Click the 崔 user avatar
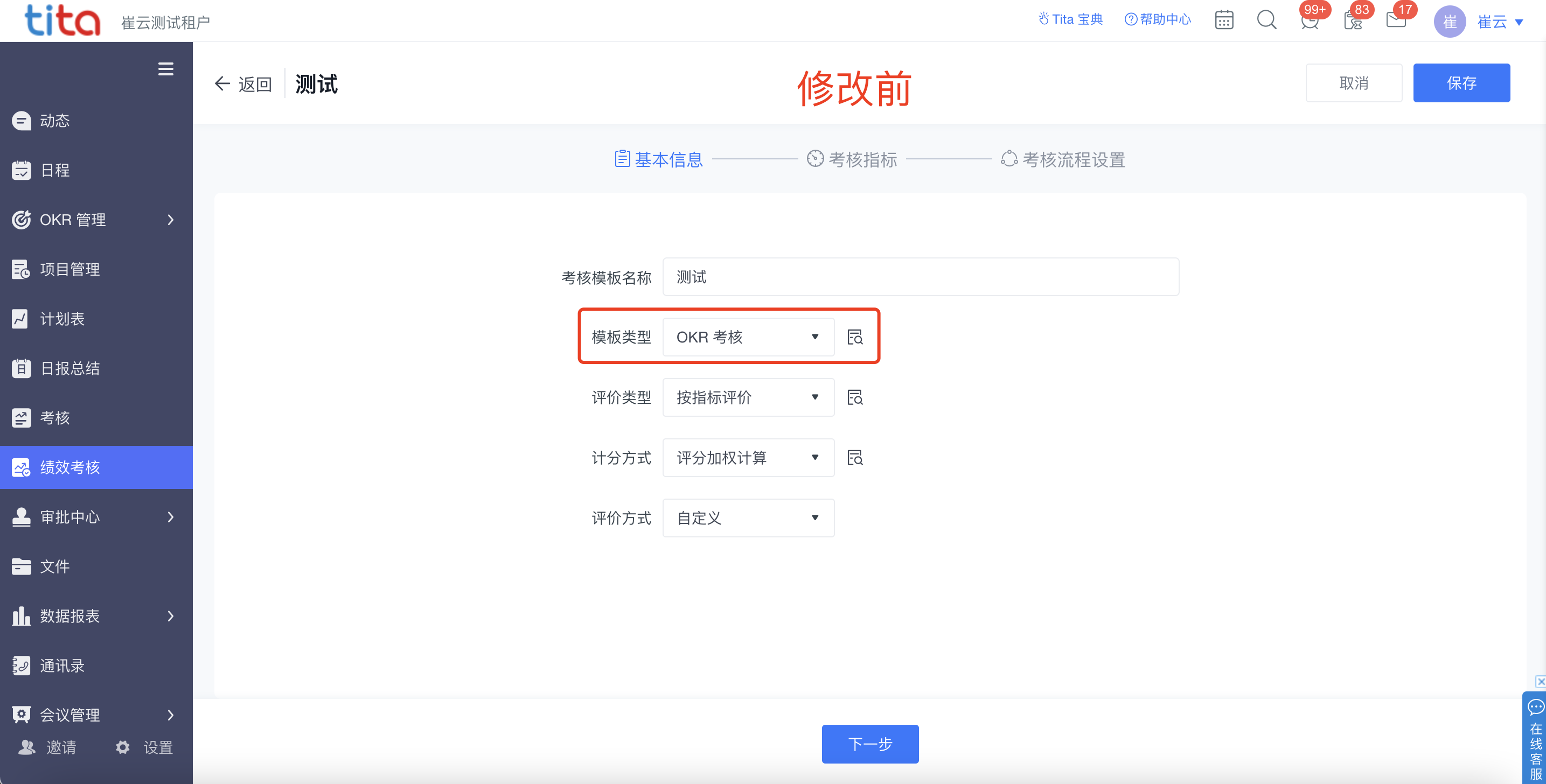The height and width of the screenshot is (784, 1546). 1450,22
